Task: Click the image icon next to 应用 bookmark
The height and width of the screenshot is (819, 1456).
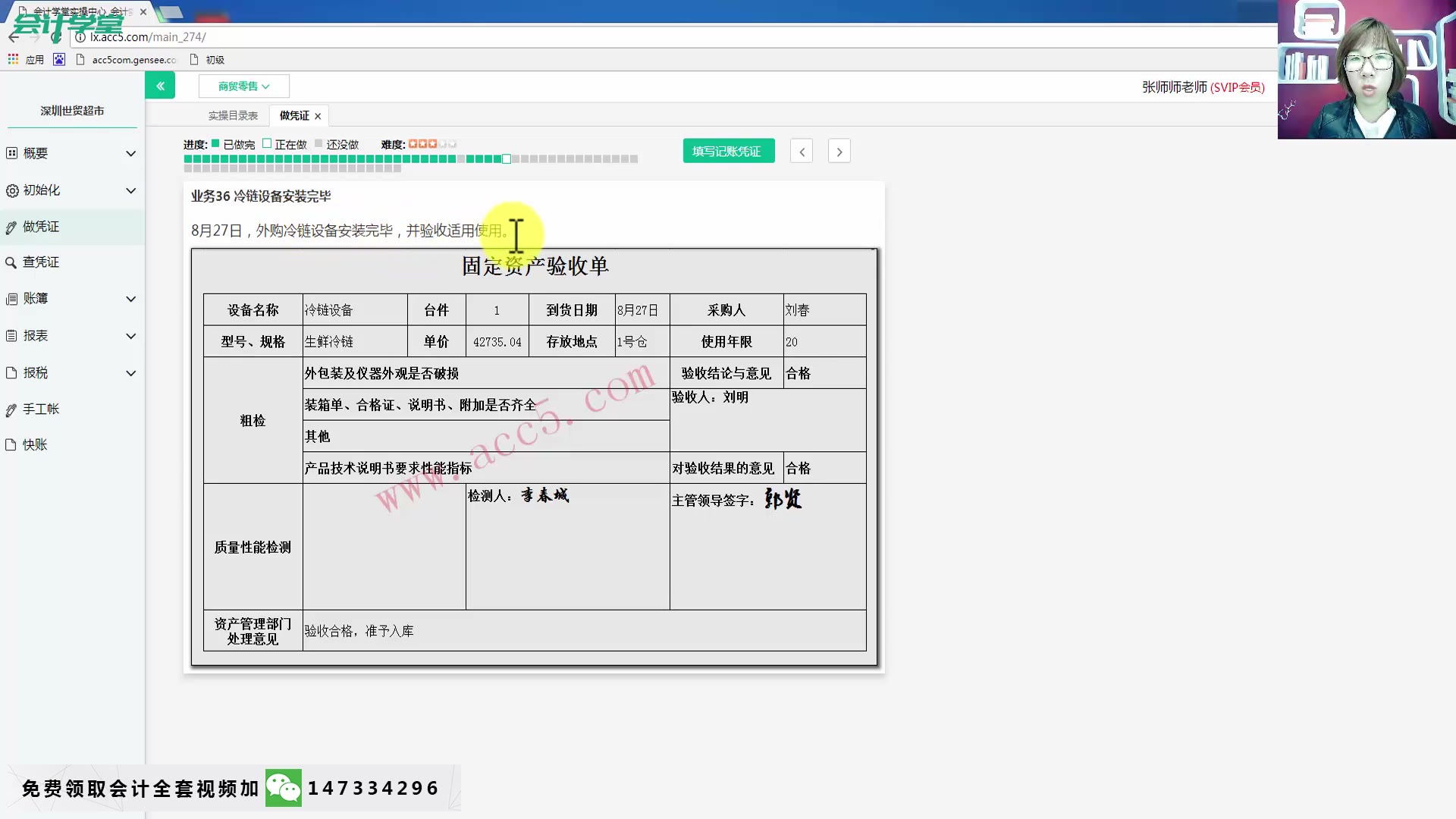Action: tap(58, 59)
